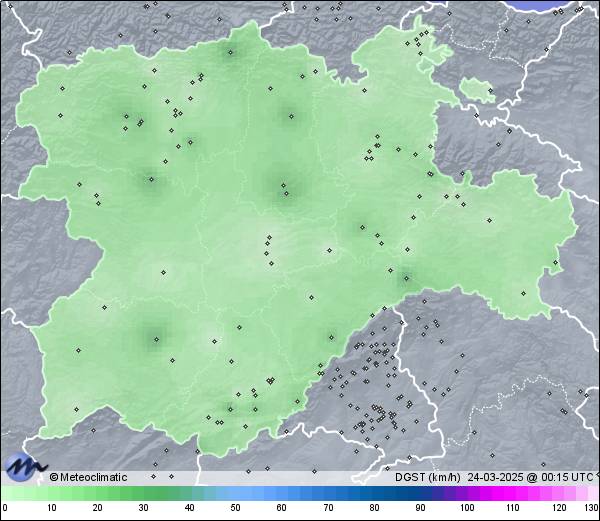The image size is (600, 521).
Task: Click the Meteoclimatic copyright text
Action: [x=89, y=477]
